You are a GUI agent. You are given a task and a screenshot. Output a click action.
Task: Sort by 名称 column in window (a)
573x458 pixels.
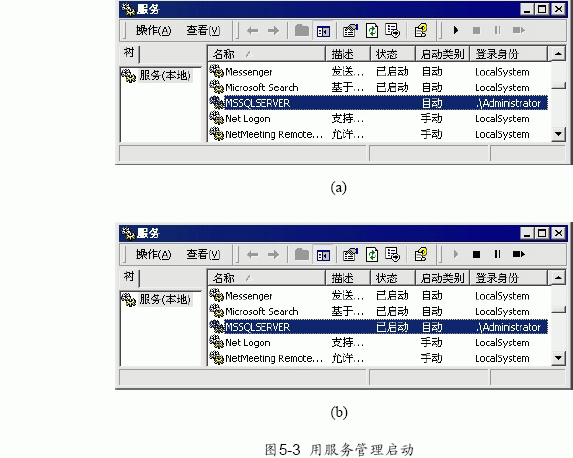266,54
